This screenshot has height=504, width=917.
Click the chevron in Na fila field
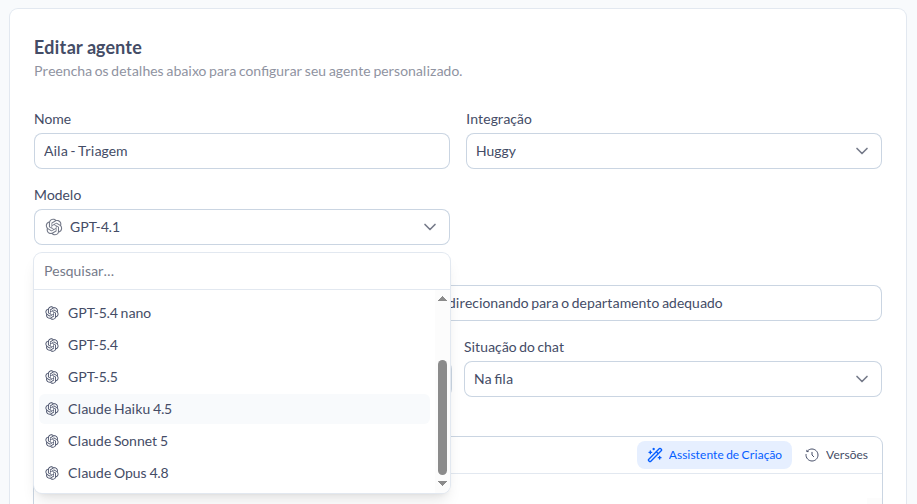pos(861,379)
